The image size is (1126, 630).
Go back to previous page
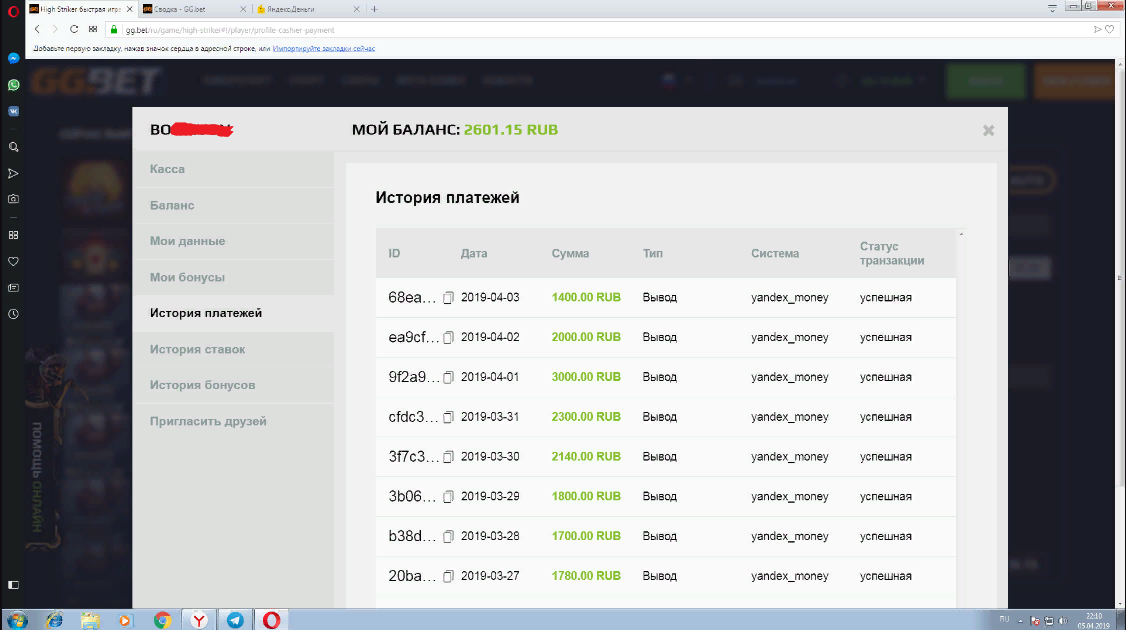tap(37, 29)
